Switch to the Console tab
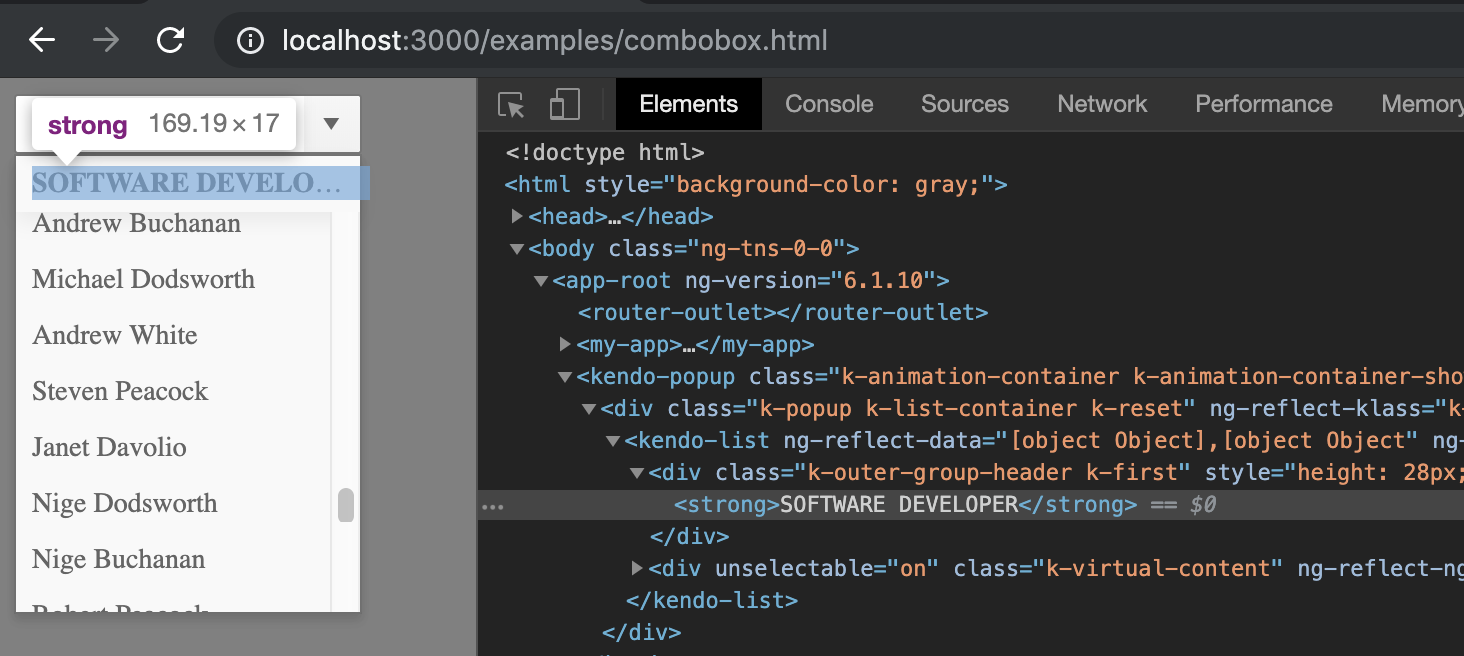This screenshot has height=656, width=1464. coord(829,103)
